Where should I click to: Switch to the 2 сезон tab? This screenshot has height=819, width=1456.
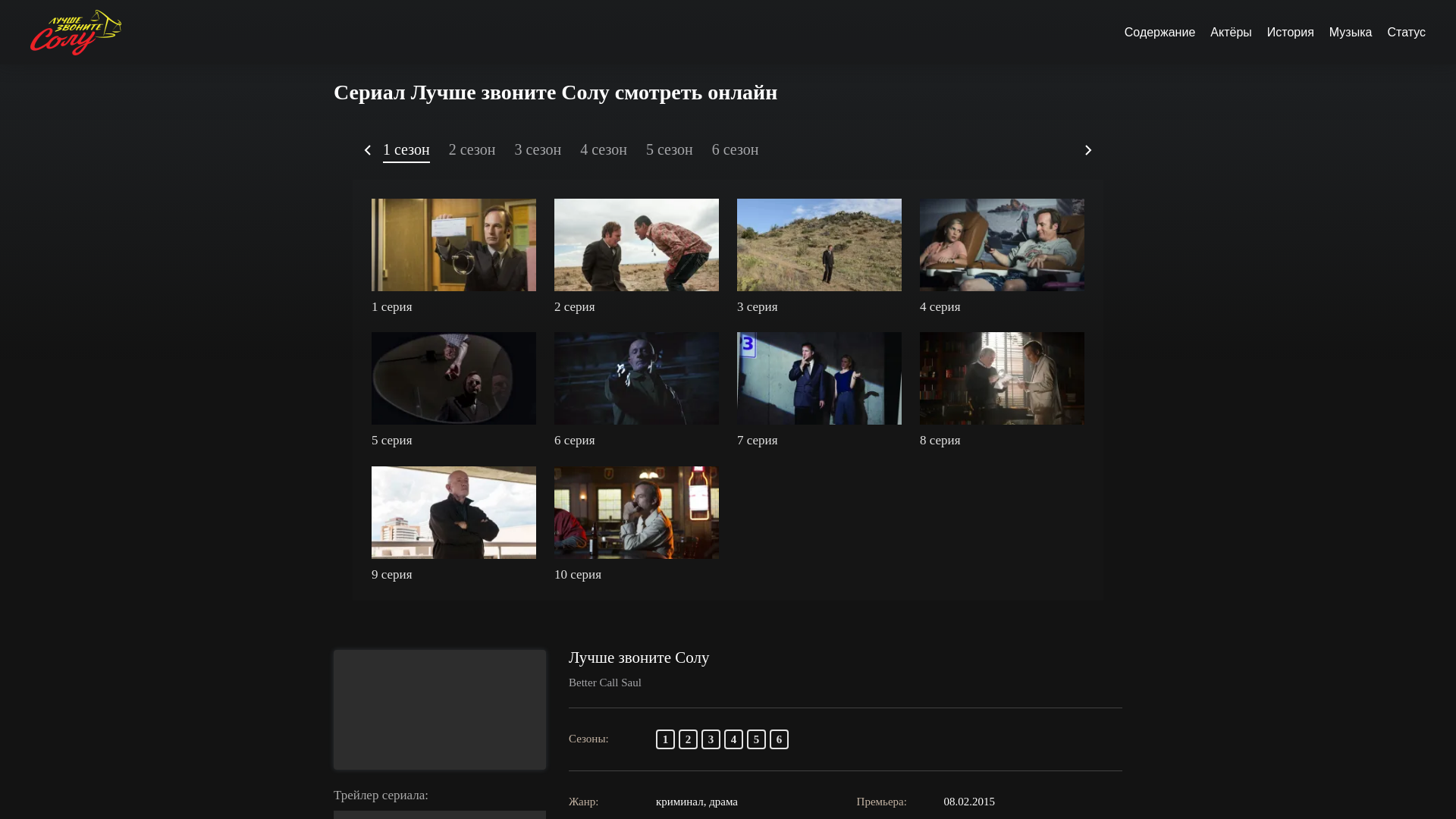pyautogui.click(x=472, y=150)
